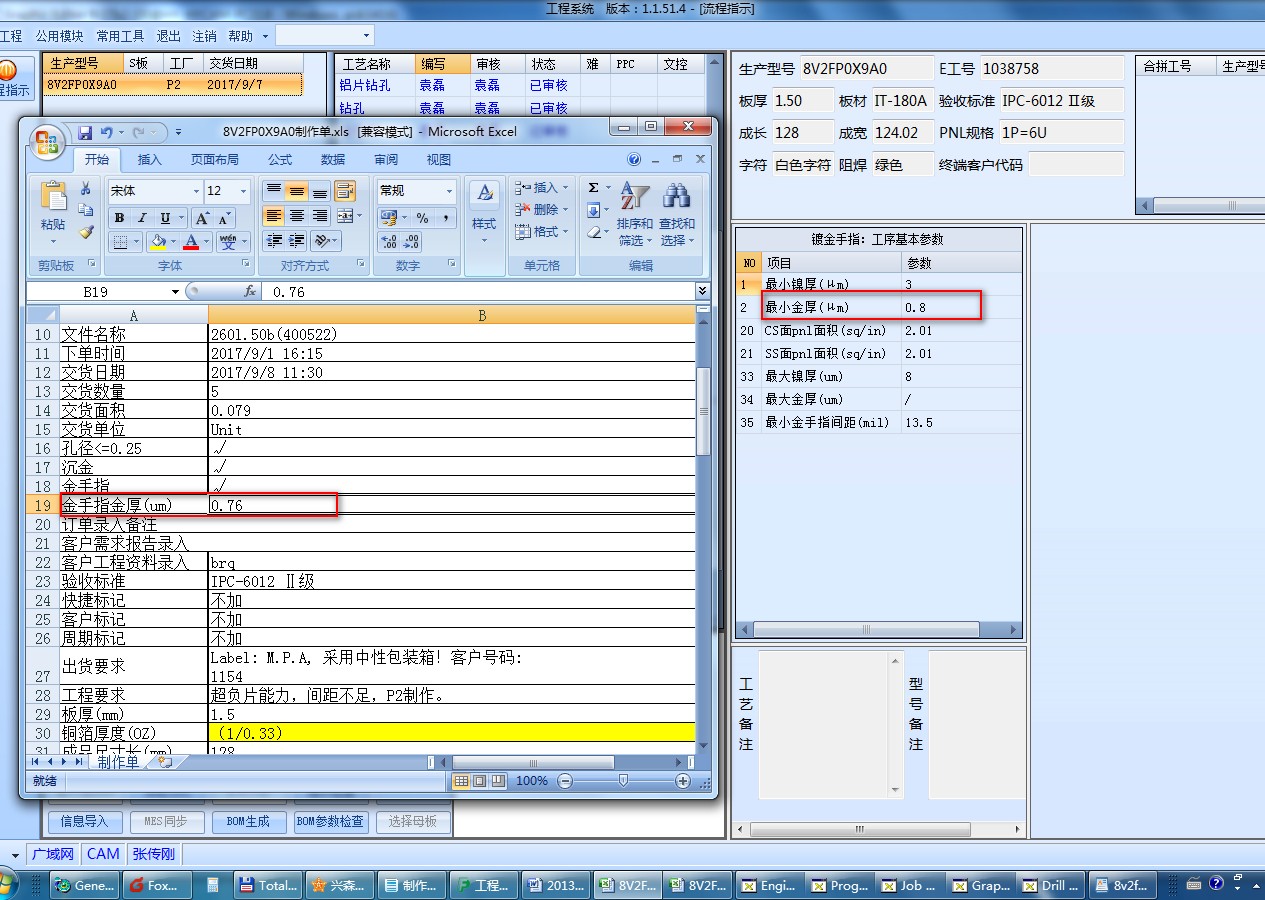Open the 常用工具 menu
Screen dimensions: 1265x900
[x=121, y=36]
